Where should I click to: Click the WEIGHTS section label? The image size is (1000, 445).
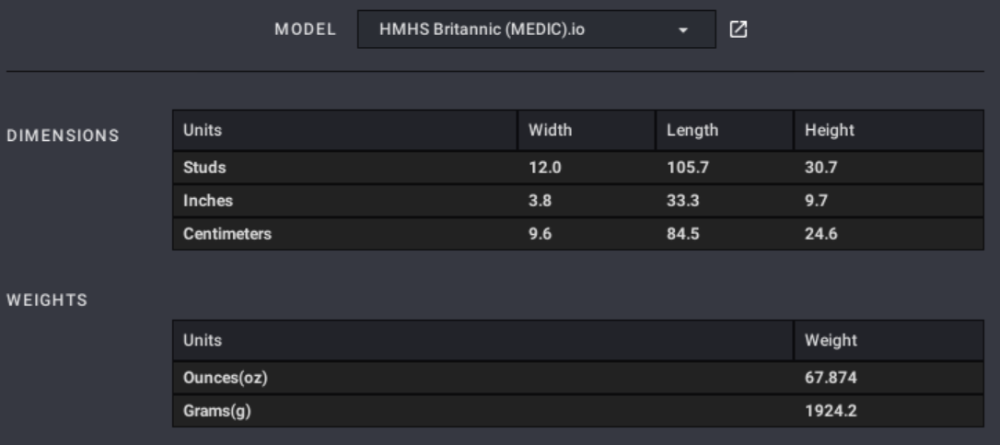coord(47,300)
